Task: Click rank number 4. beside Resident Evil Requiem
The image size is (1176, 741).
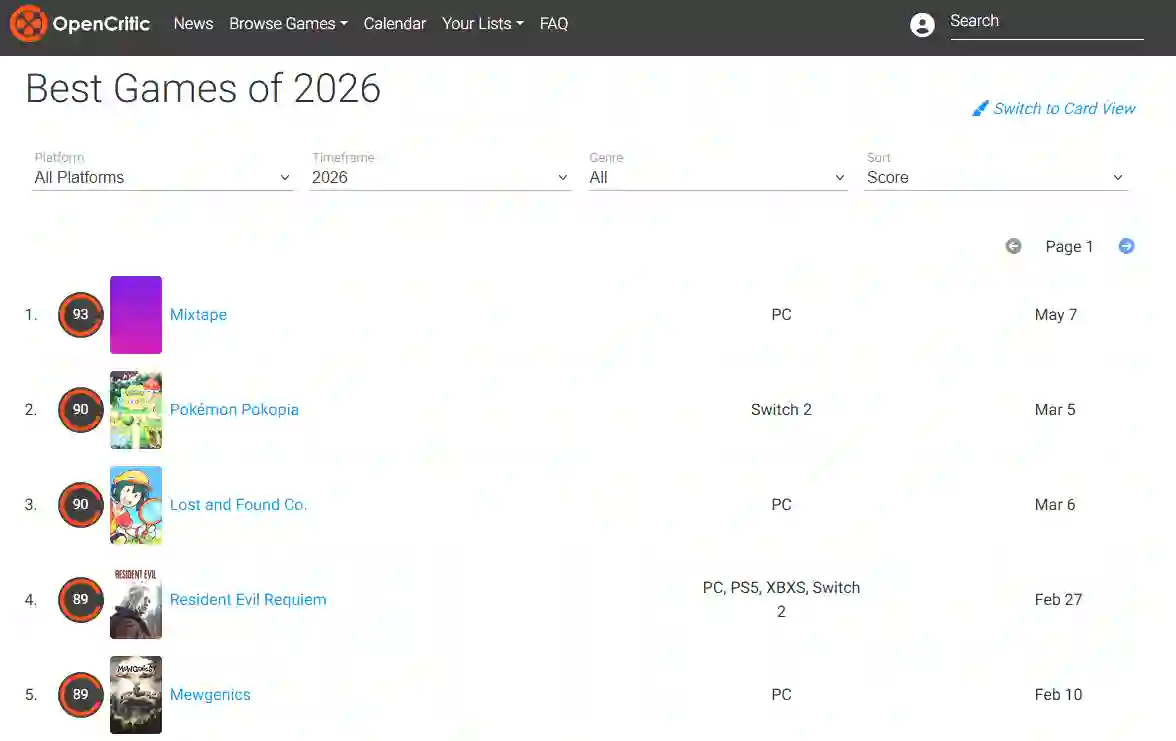Action: click(x=31, y=599)
